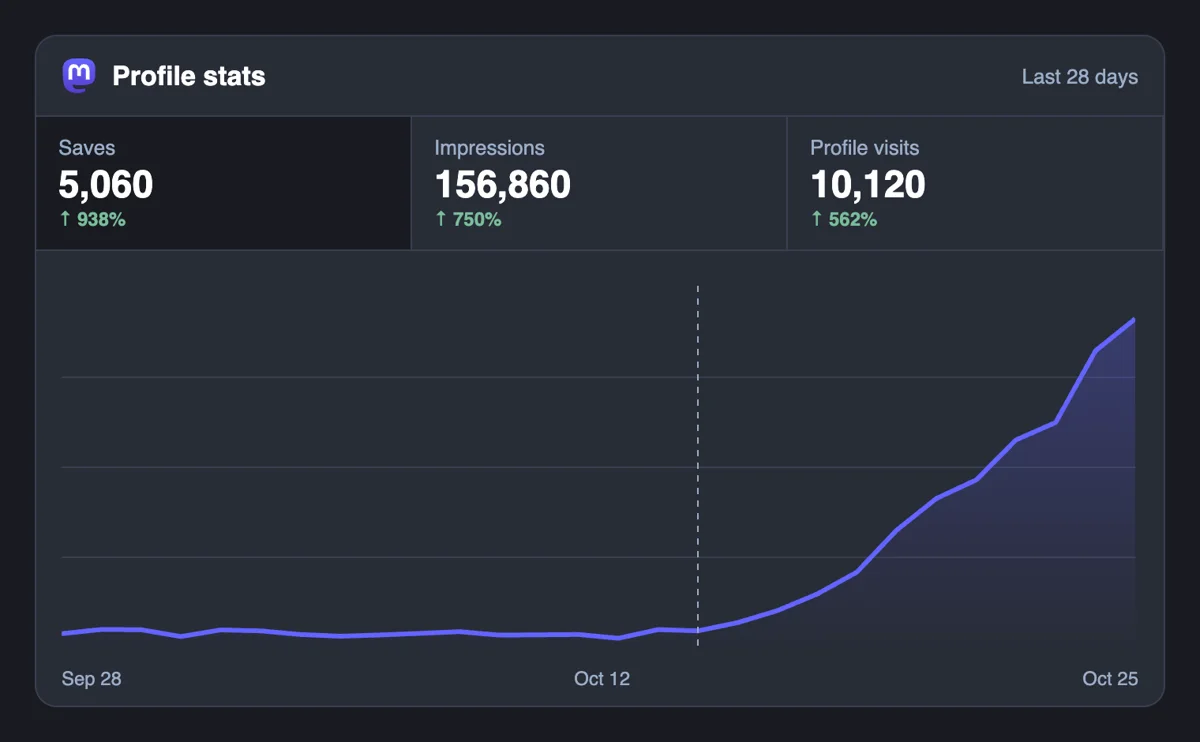Click the chart line's peak at Oct 25
The width and height of the screenshot is (1200, 742).
point(1134,320)
